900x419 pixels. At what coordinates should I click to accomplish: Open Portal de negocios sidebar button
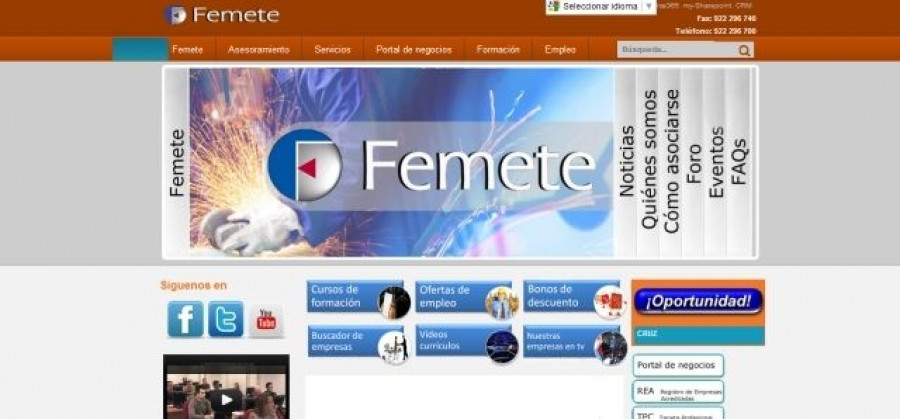pos(678,366)
